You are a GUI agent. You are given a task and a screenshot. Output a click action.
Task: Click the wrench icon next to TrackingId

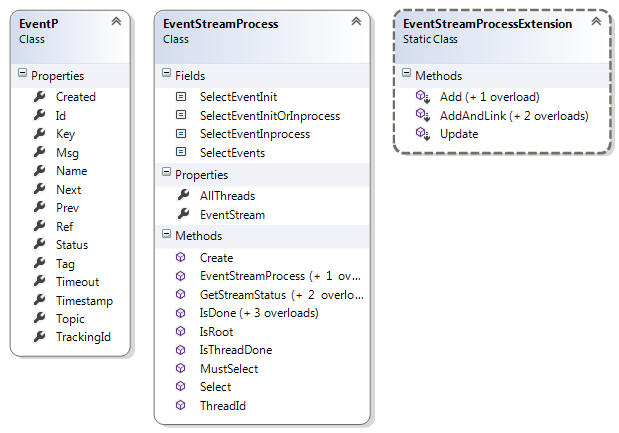tap(39, 336)
